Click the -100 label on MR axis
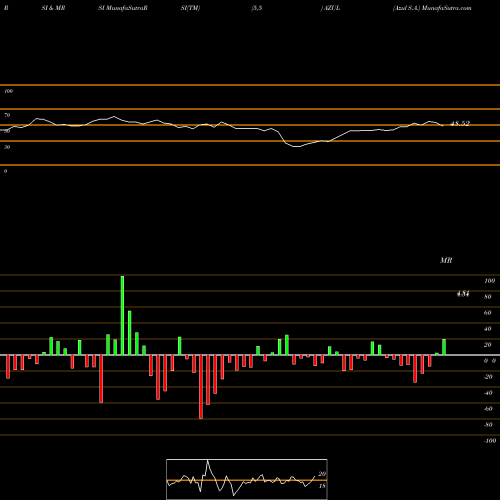500x500 pixels. pos(490,441)
